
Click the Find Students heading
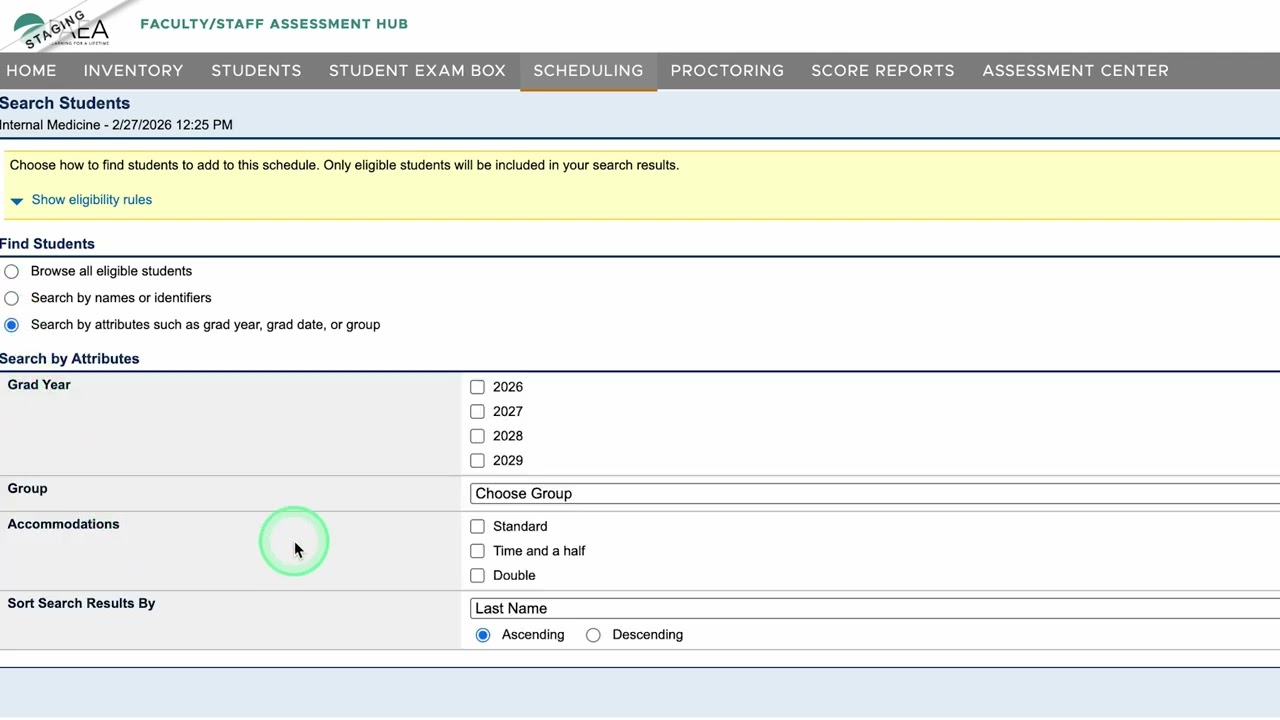(x=47, y=244)
